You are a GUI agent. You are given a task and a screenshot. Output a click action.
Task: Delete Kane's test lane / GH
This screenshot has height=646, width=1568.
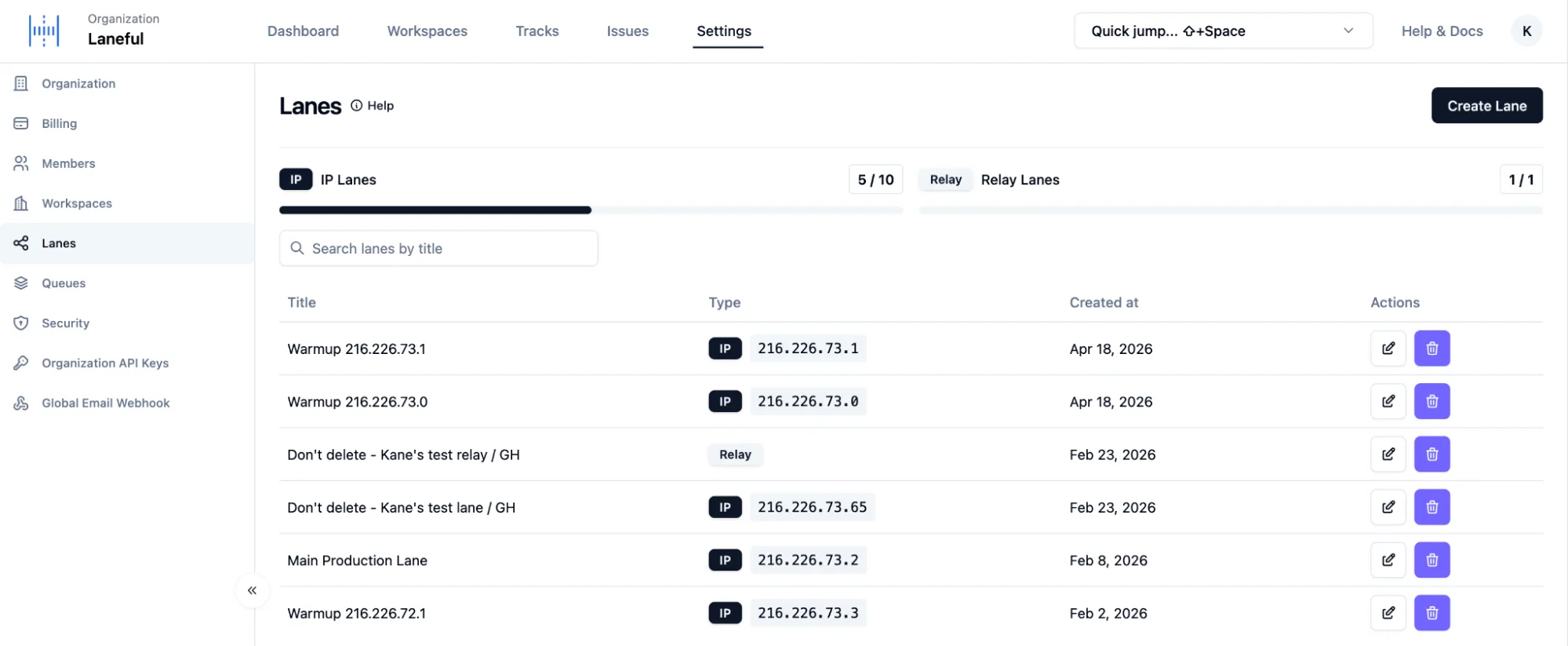1432,507
